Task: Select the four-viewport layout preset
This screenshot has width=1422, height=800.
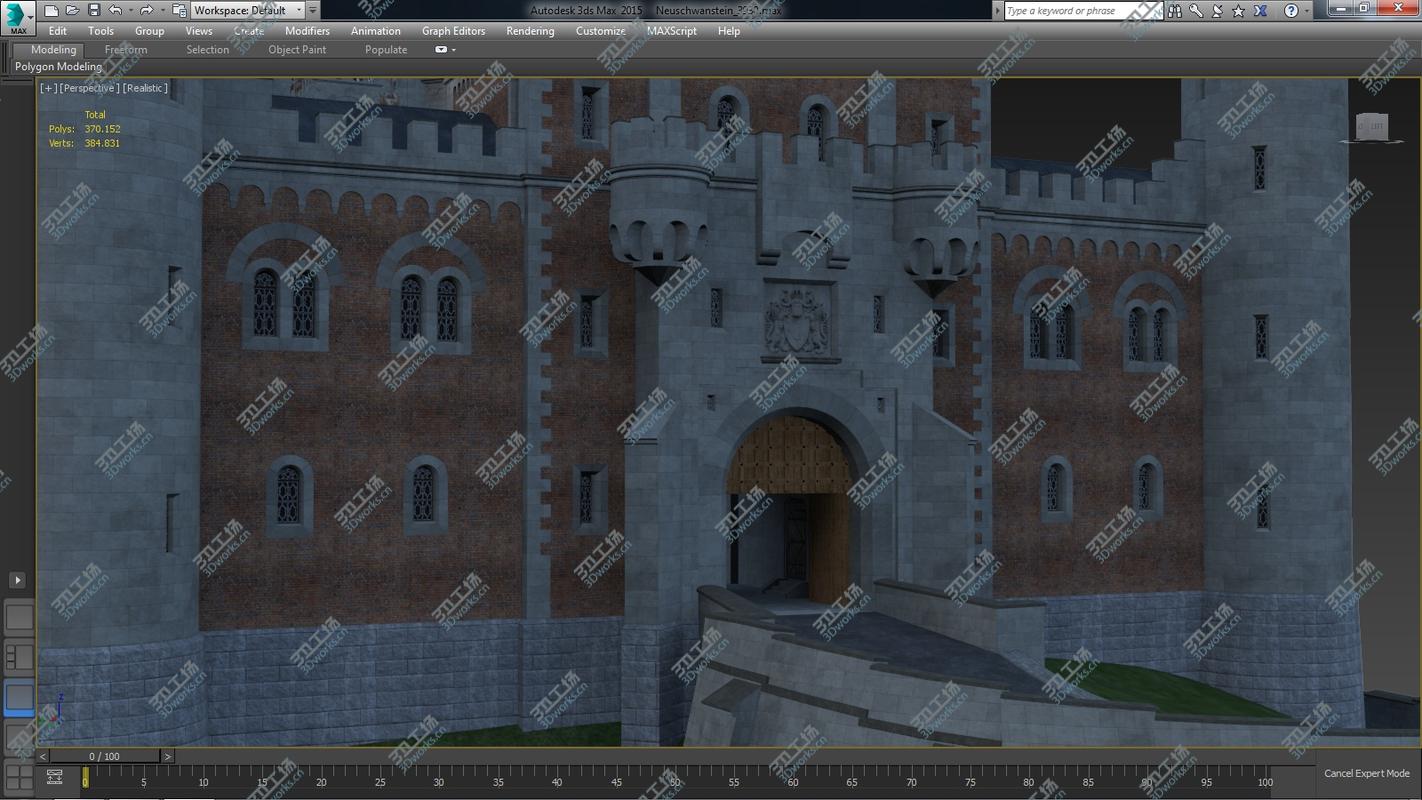Action: click(19, 776)
